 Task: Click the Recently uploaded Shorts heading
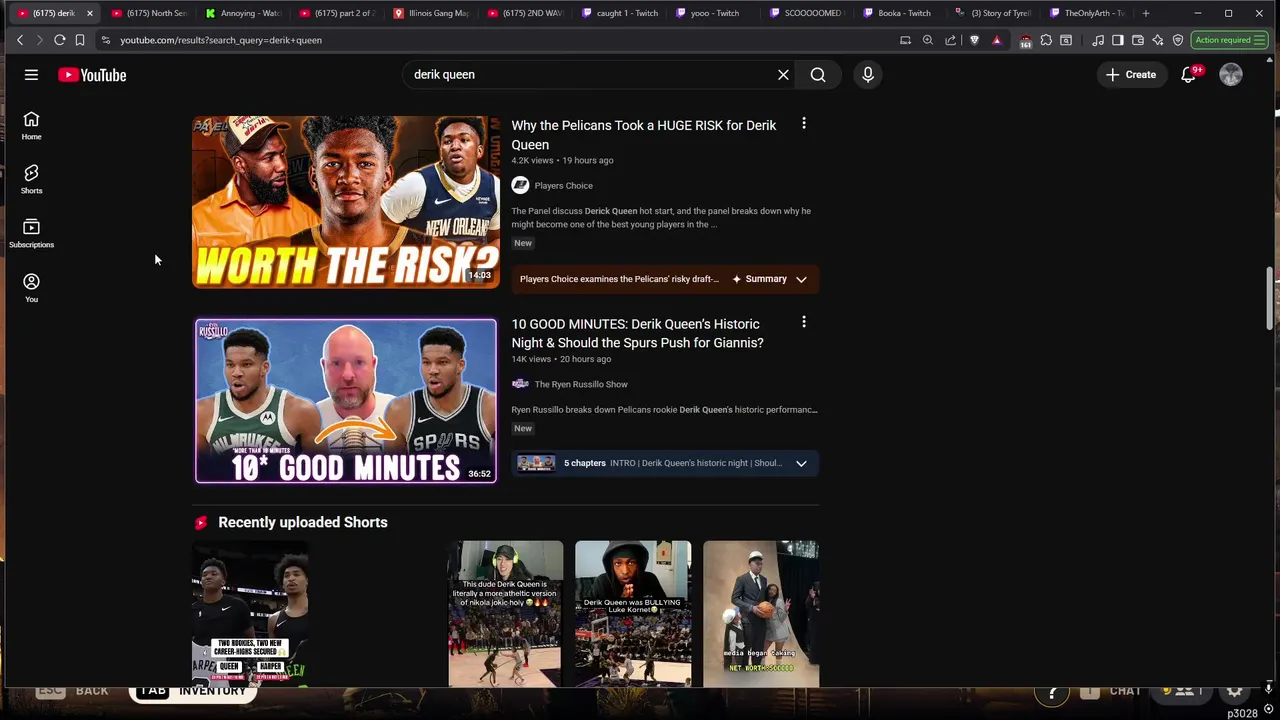[x=303, y=522]
